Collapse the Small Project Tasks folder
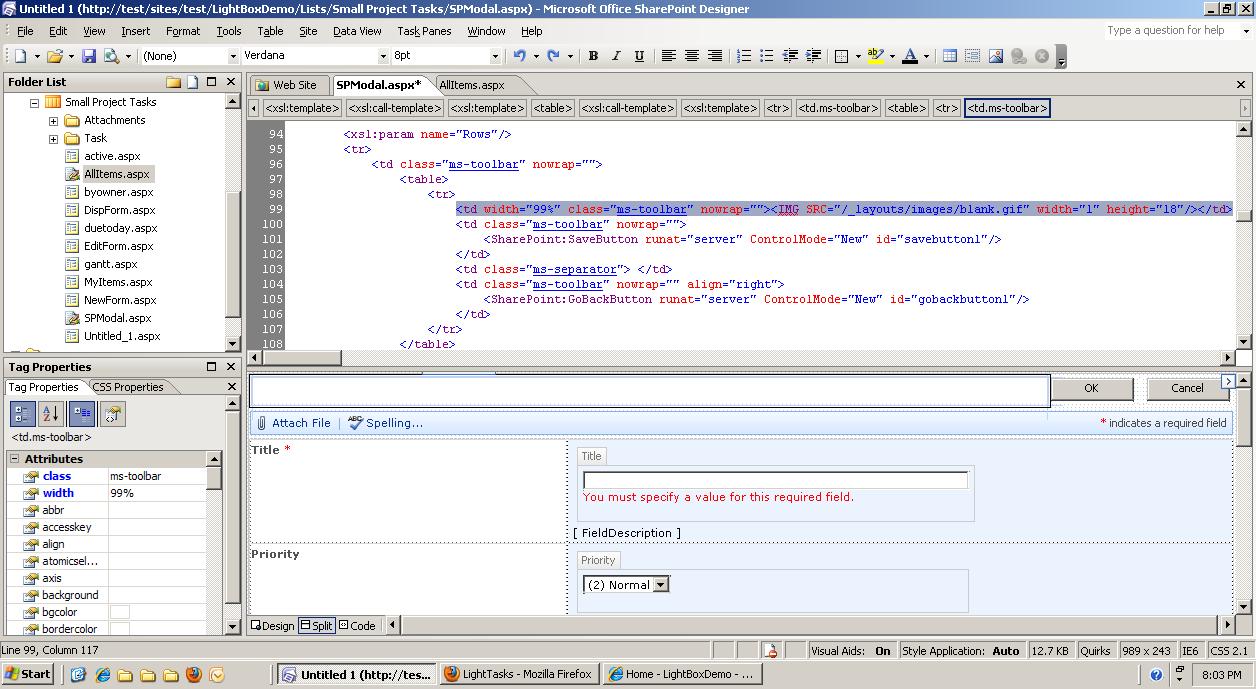1256x689 pixels. (x=34, y=102)
